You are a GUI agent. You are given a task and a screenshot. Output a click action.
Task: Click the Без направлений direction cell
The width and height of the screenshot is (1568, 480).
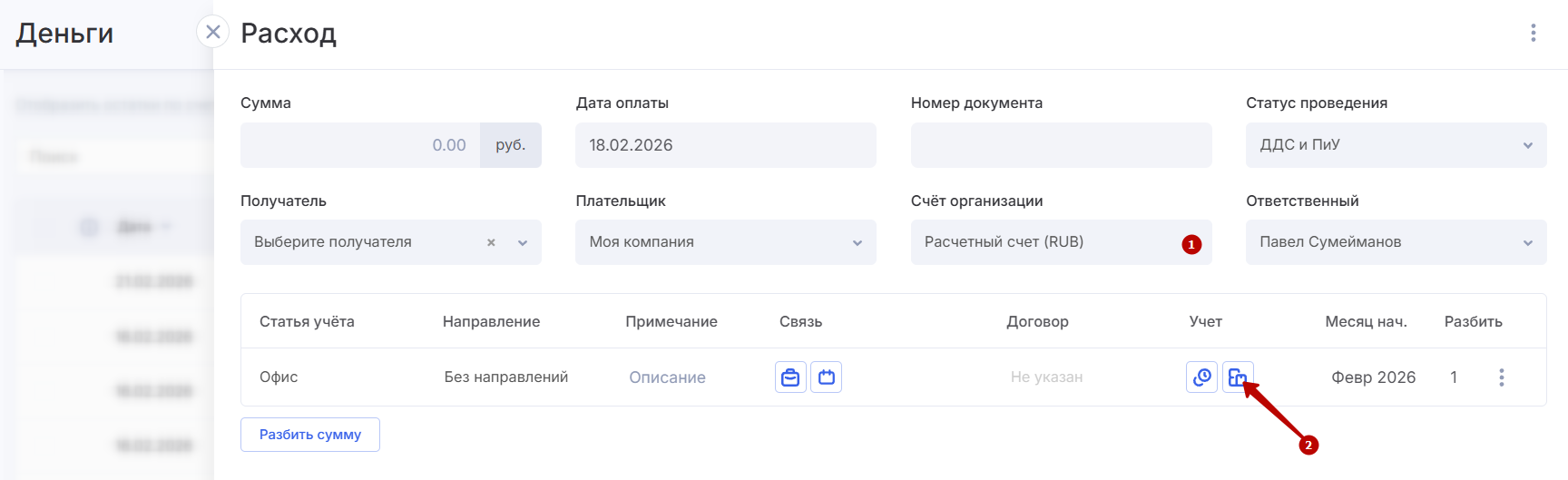(x=506, y=377)
